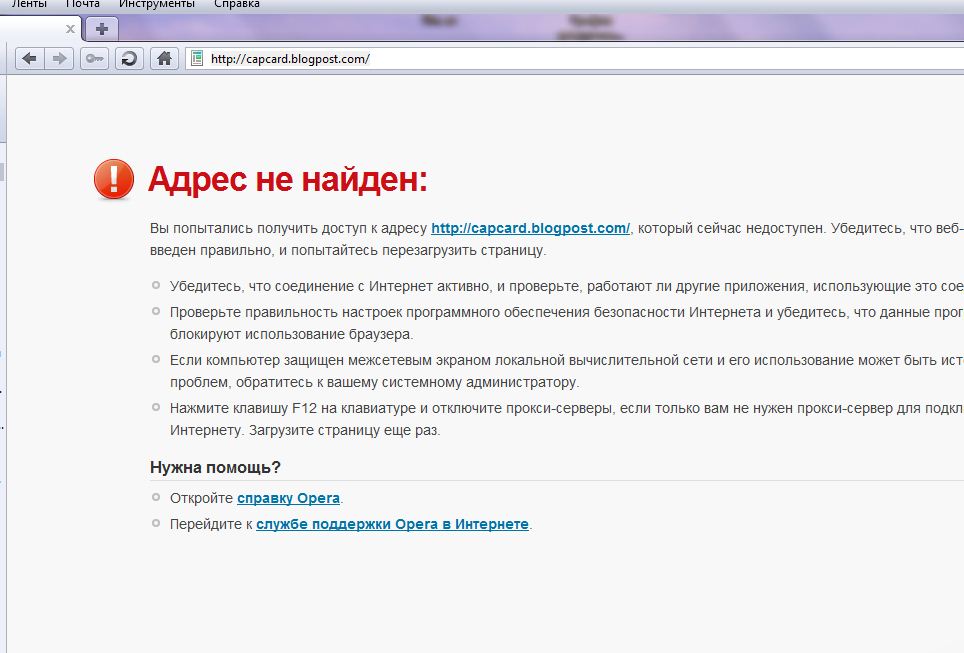The image size is (964, 653).
Task: Click the sentence starting Вы попытались получить доступ
Action: tap(556, 239)
